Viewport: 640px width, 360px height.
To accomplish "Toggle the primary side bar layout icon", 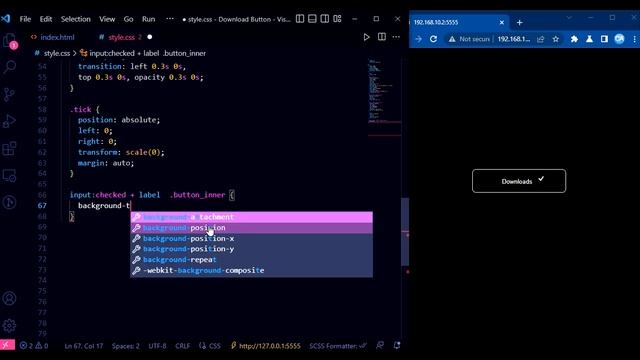I will coord(300,19).
